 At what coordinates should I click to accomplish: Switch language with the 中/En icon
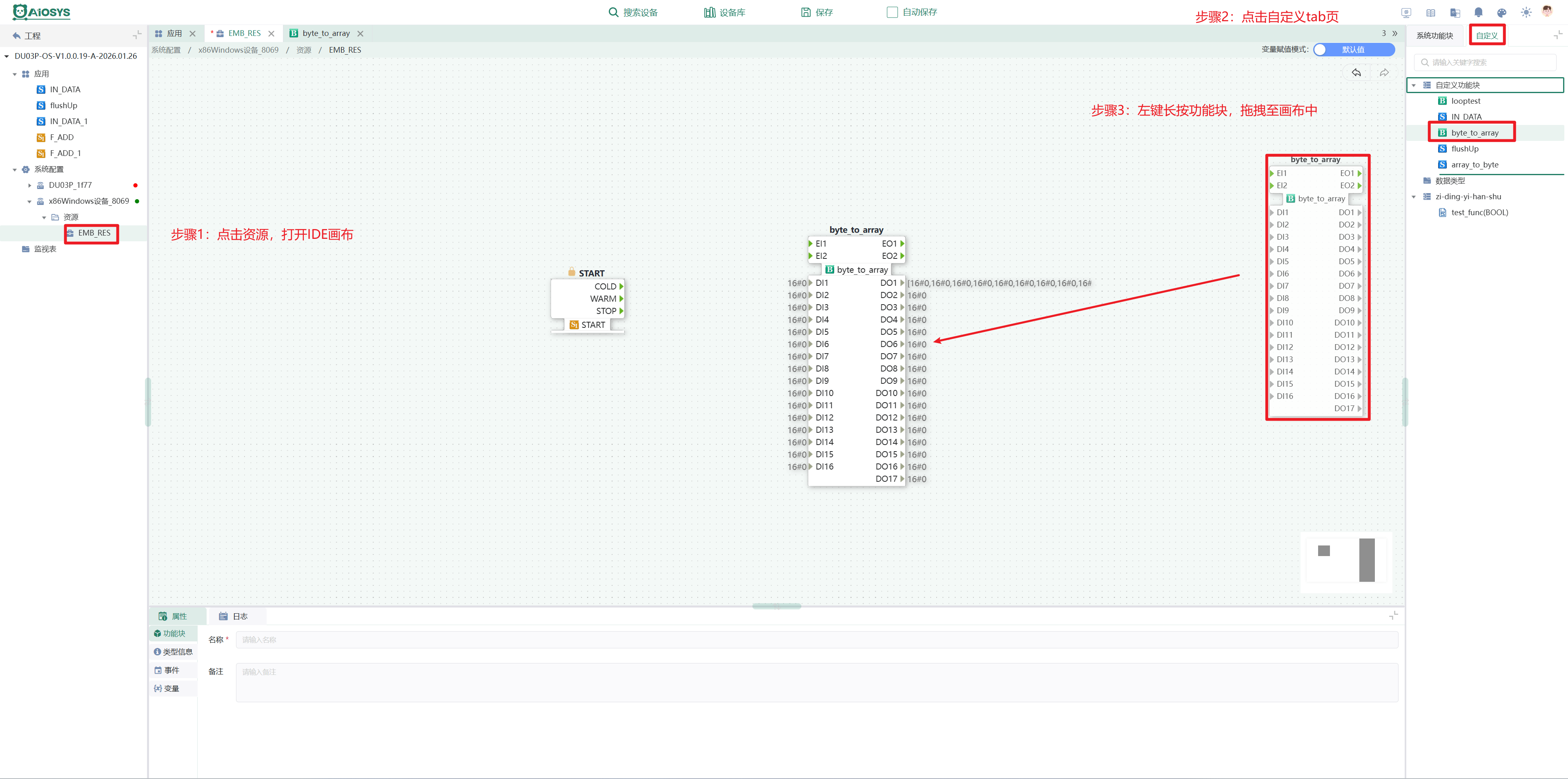(1455, 12)
